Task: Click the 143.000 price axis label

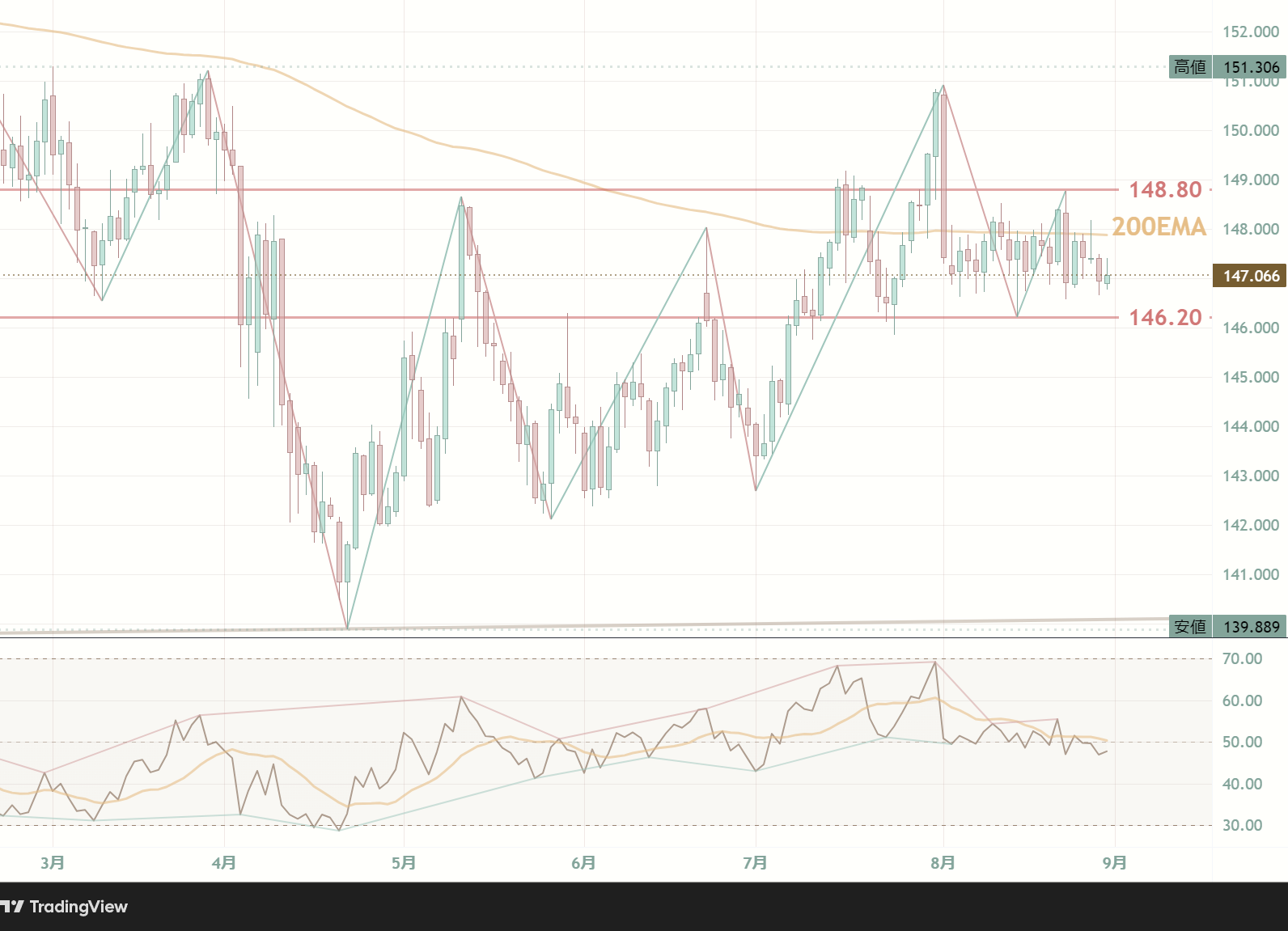Action: [x=1251, y=476]
